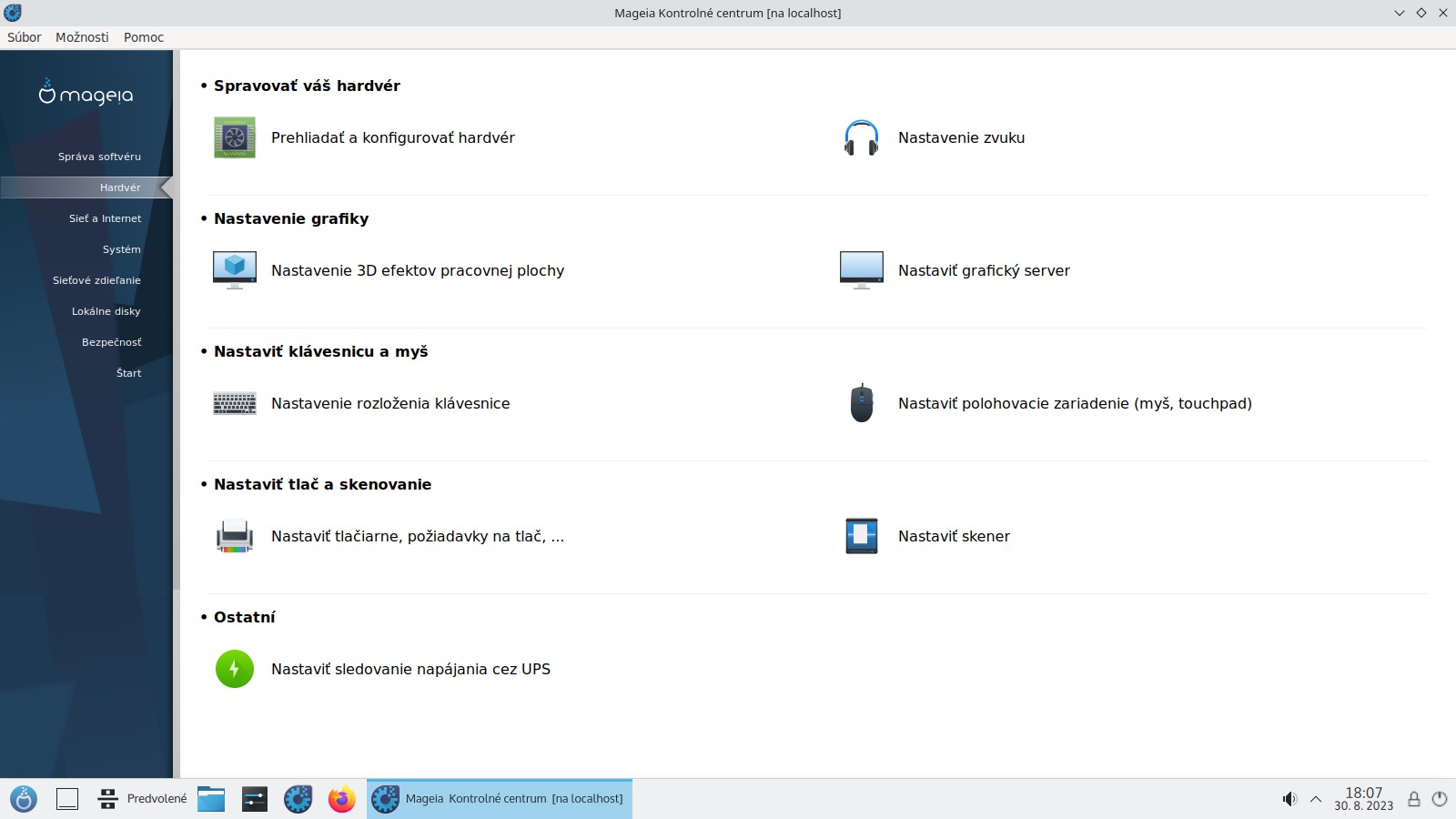Click the scanner setup icon

(861, 536)
